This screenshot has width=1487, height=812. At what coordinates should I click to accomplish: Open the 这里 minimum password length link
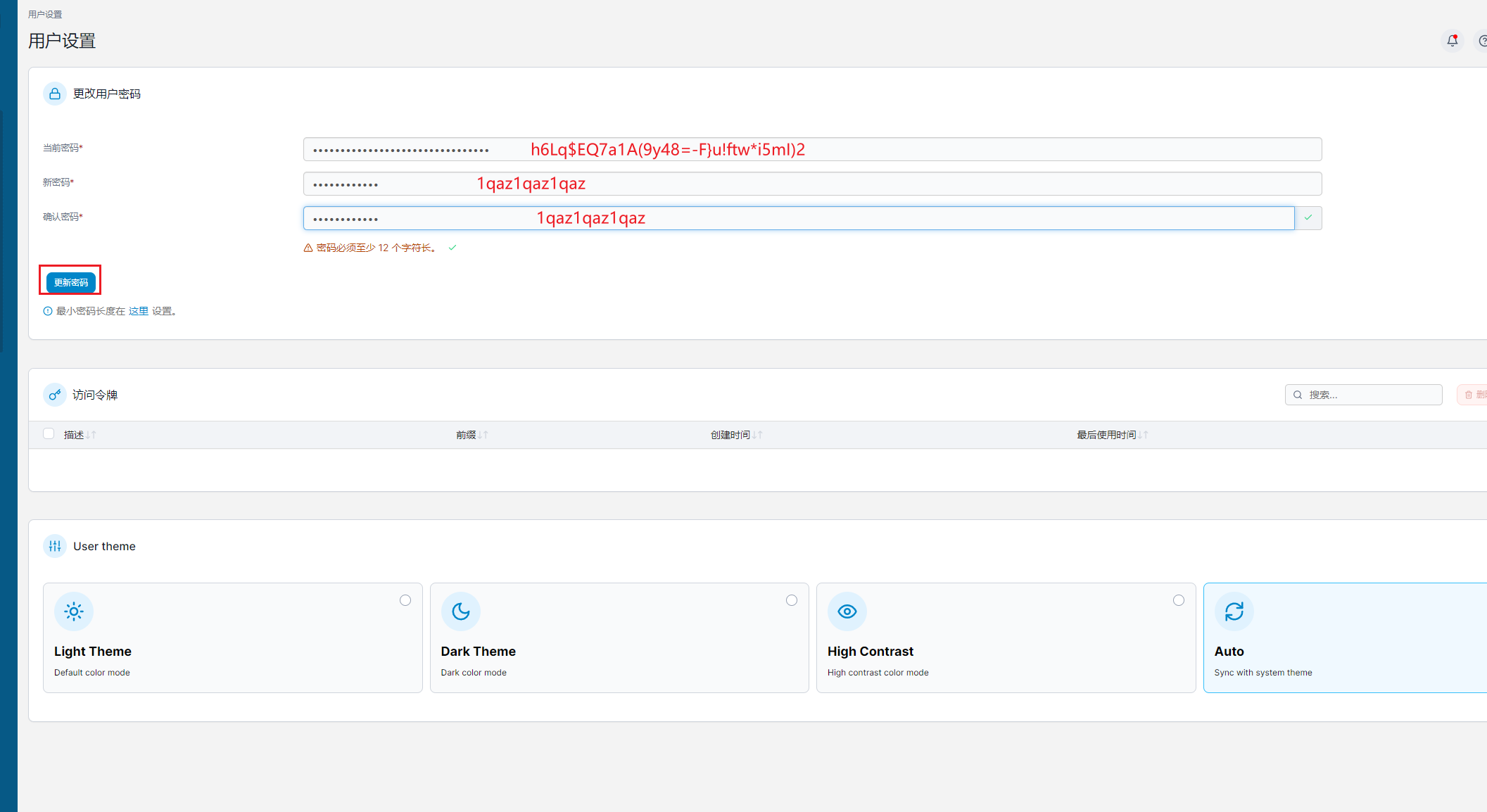(x=138, y=311)
